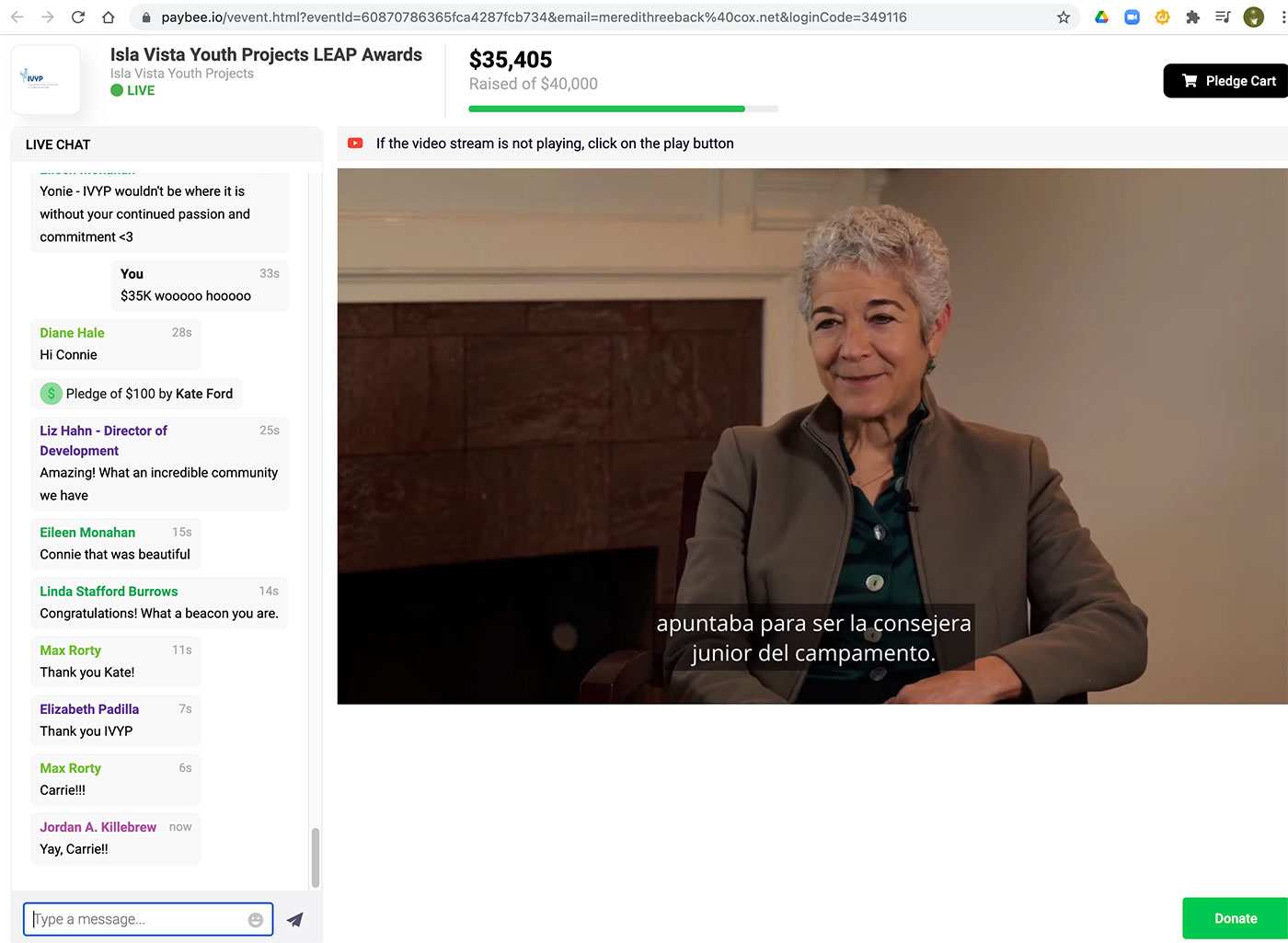Click the red YouTube play icon
1288x943 pixels.
pyautogui.click(x=355, y=144)
